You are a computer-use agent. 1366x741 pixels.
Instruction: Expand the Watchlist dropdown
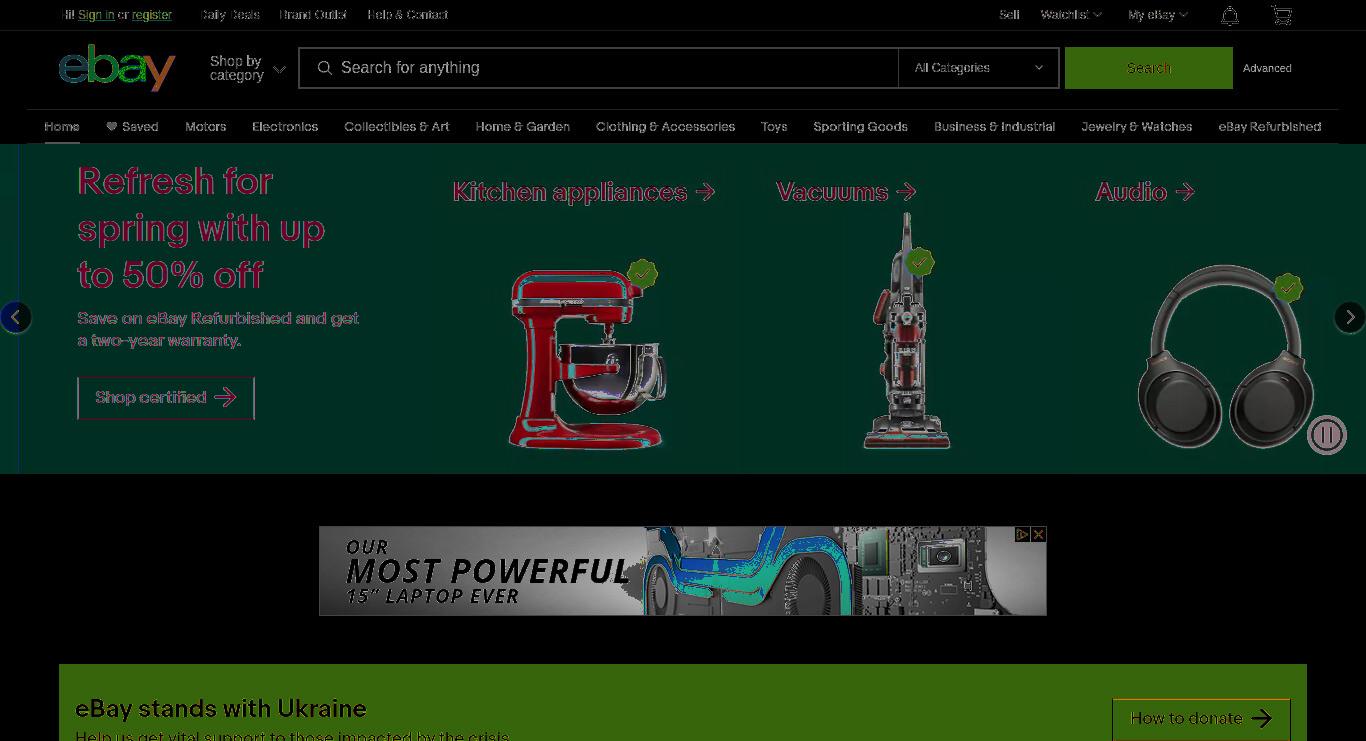click(x=1071, y=15)
